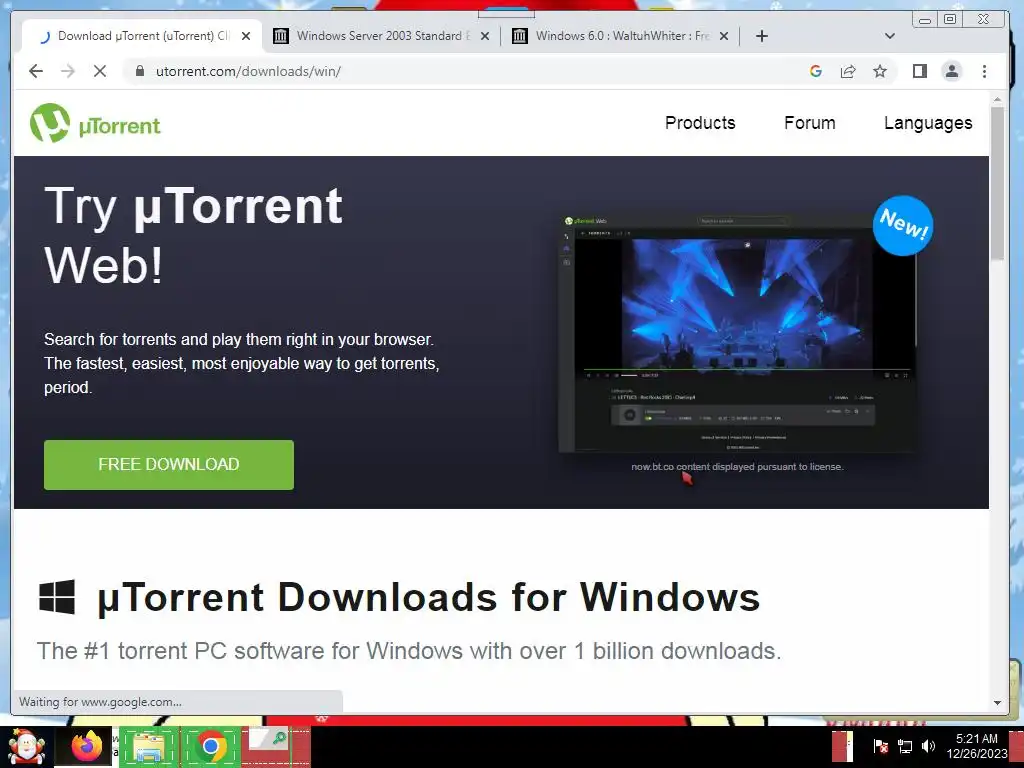The width and height of the screenshot is (1024, 768).
Task: Open the Products menu
Action: coord(700,123)
